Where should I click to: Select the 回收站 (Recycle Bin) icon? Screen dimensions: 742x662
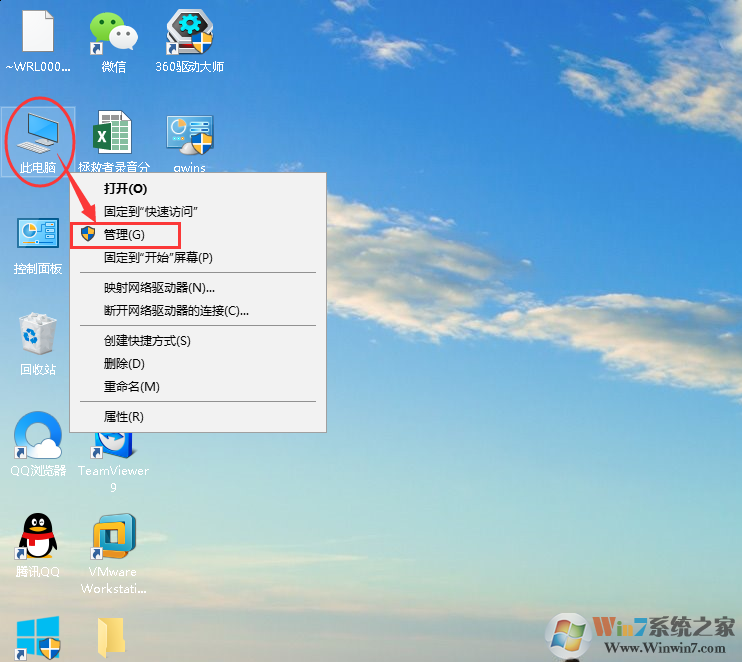38,333
